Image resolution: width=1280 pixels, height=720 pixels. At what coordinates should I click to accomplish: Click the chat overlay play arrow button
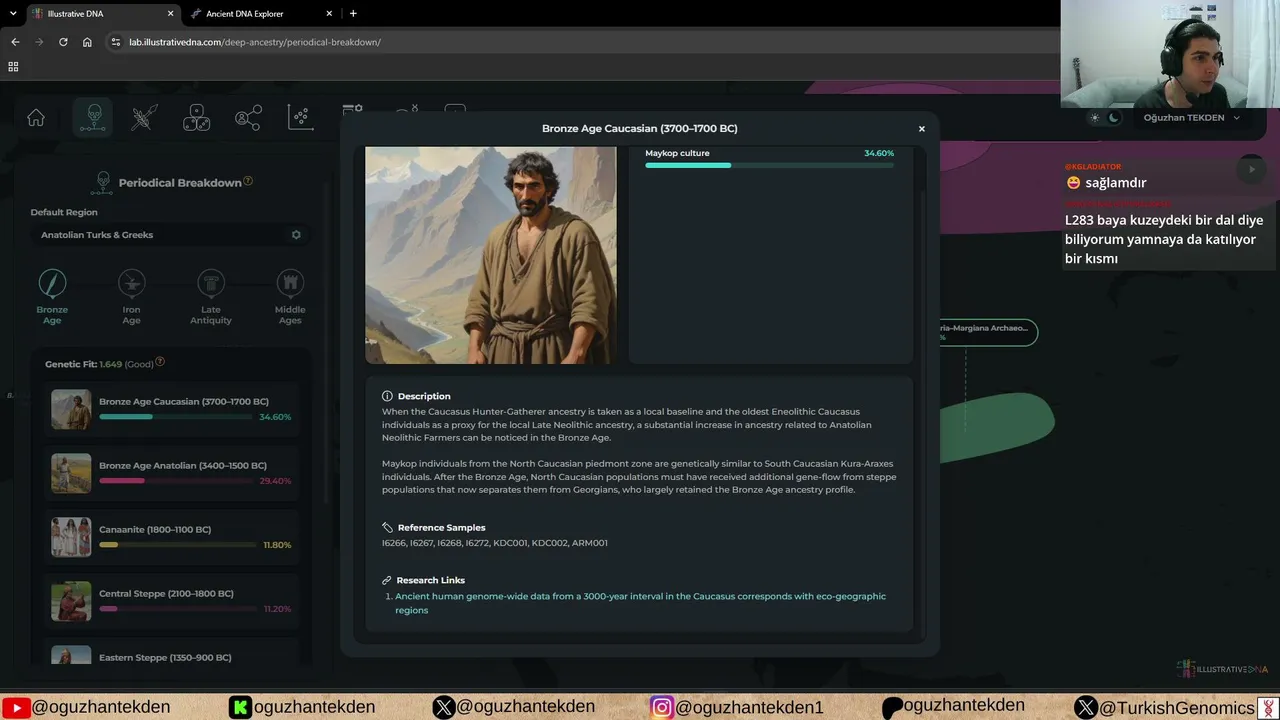pos(1251,170)
